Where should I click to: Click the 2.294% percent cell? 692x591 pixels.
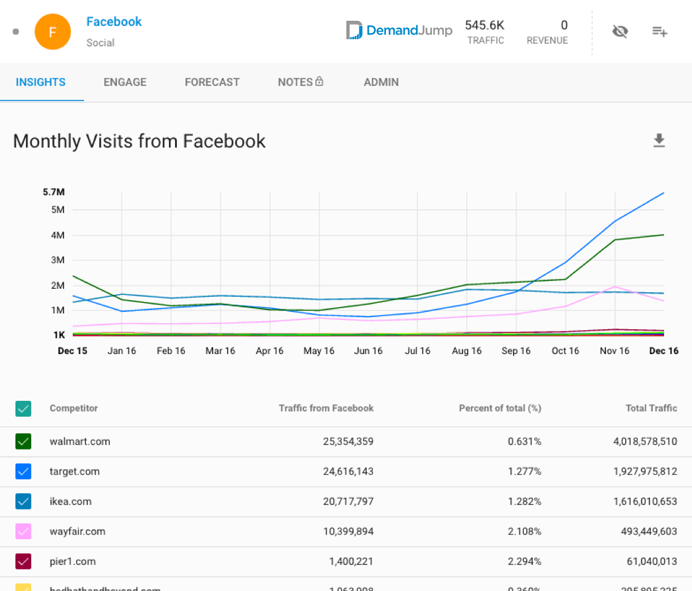[x=524, y=561]
